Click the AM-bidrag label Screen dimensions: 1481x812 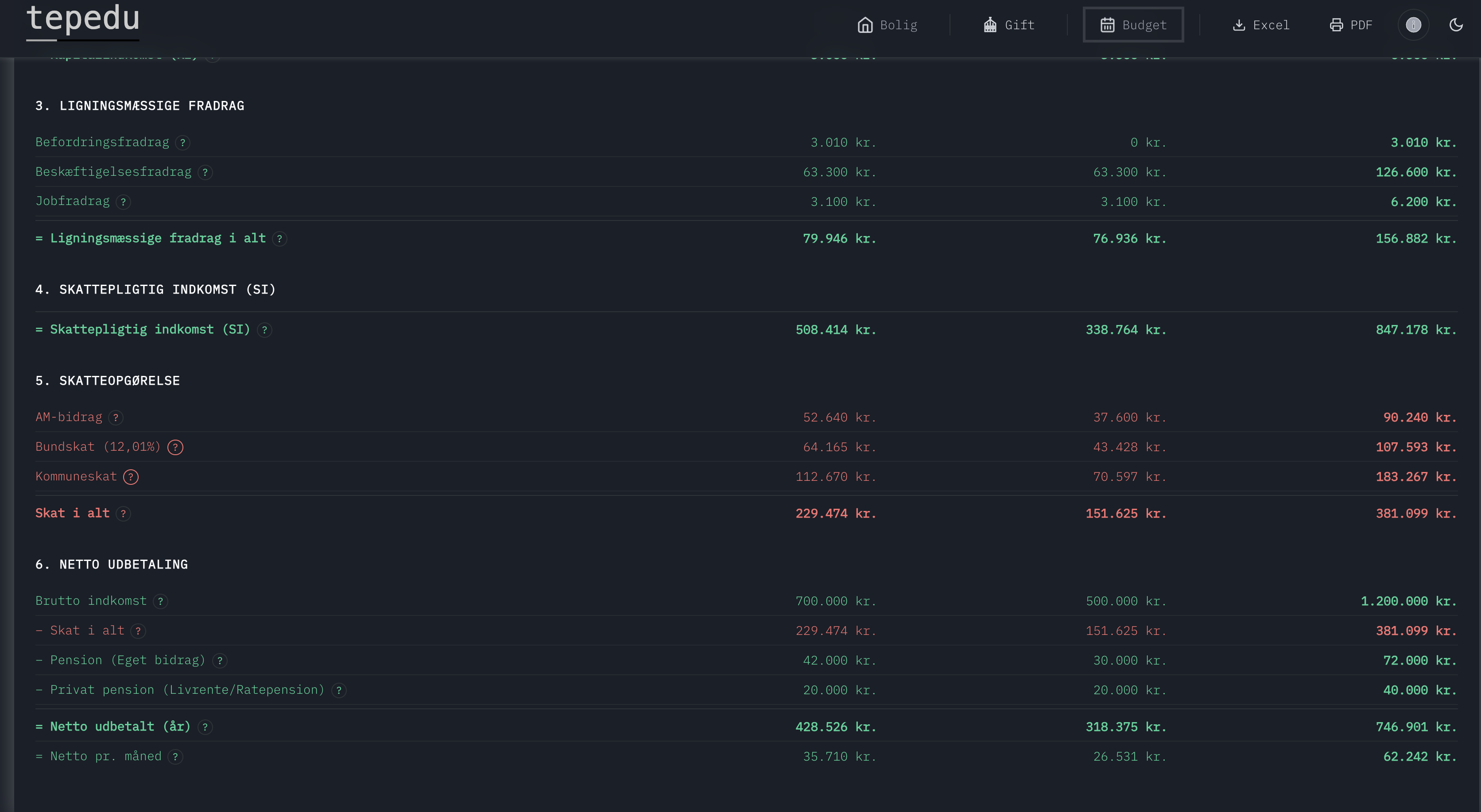point(69,417)
